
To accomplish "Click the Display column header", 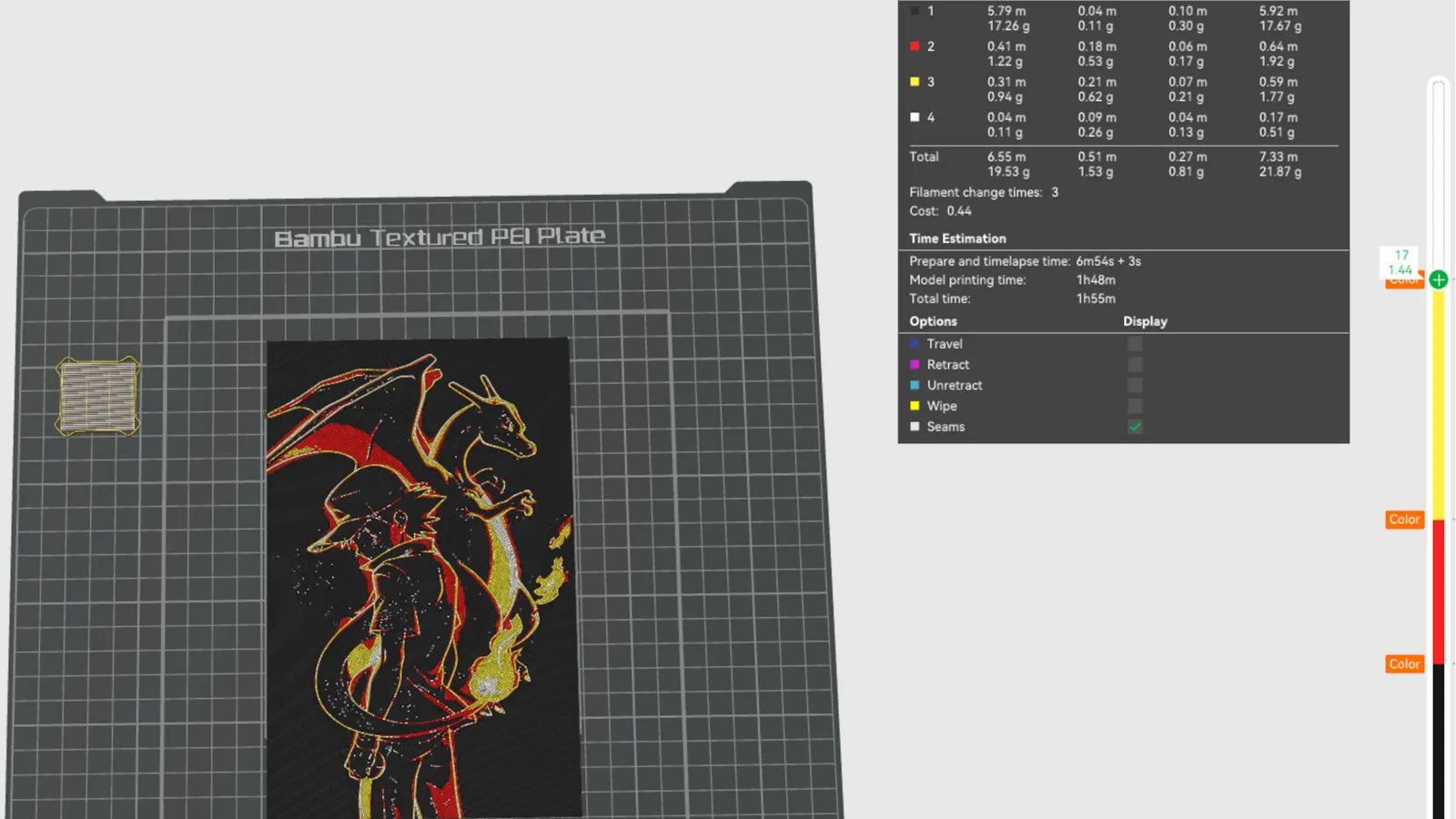I will coord(1145,321).
